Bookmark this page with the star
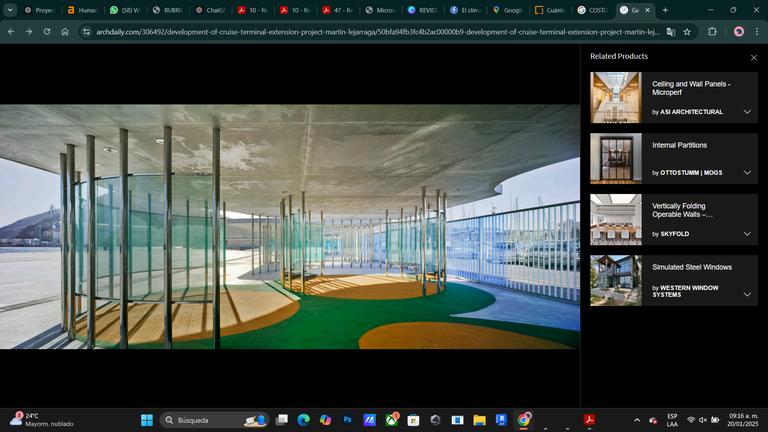The image size is (768, 432). point(687,32)
